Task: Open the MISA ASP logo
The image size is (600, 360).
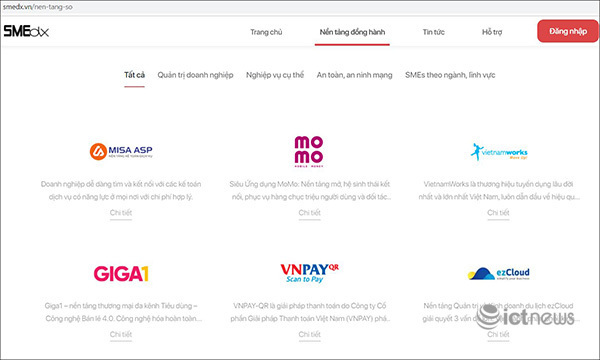Action: pos(121,151)
